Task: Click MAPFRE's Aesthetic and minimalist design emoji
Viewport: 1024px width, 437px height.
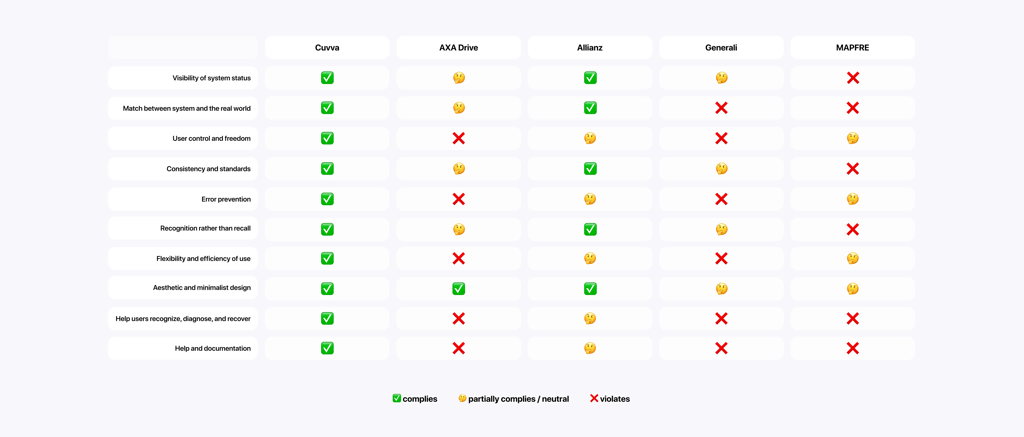Action: (x=852, y=288)
